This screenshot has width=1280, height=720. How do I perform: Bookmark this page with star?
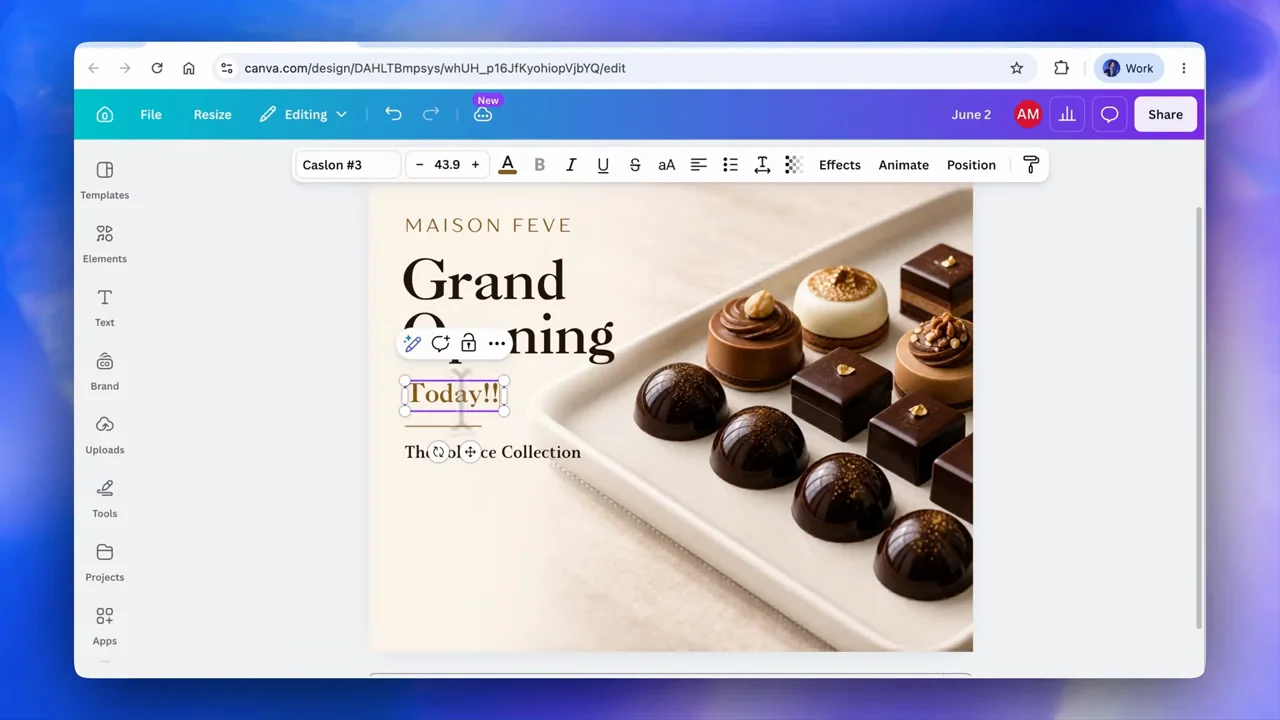[1017, 68]
